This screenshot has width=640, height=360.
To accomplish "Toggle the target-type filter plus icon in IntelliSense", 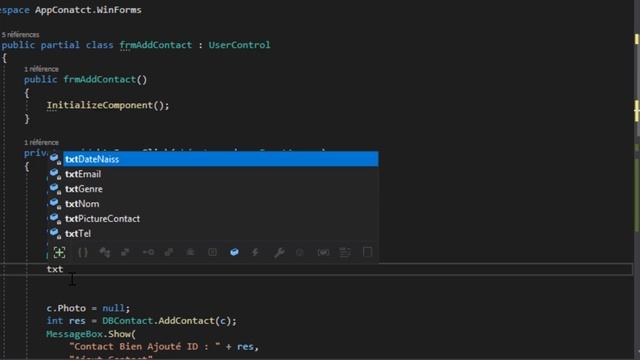I will [x=59, y=252].
